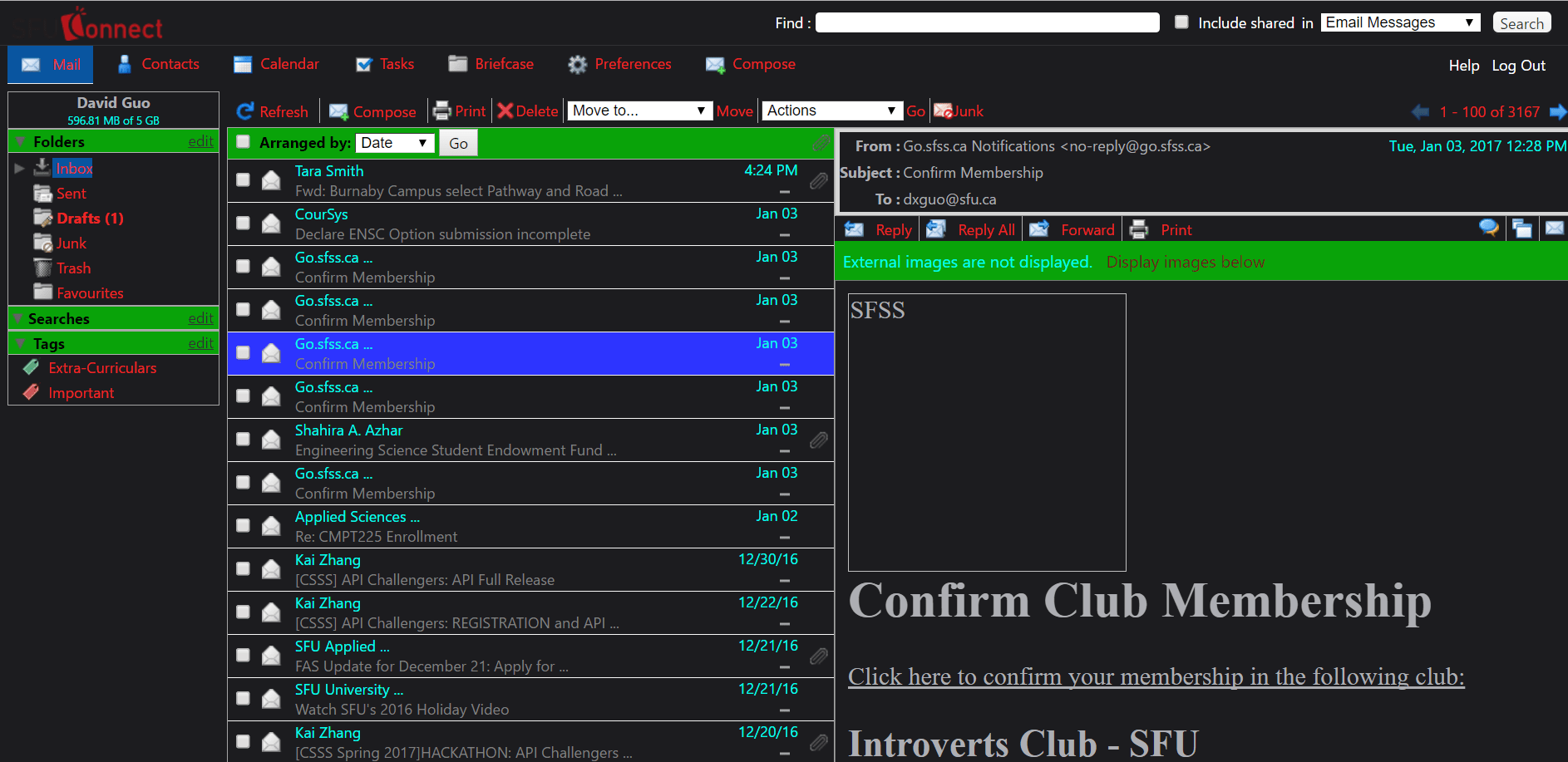The width and height of the screenshot is (1568, 762).
Task: Go to previous page with left arrow
Action: pyautogui.click(x=1420, y=111)
